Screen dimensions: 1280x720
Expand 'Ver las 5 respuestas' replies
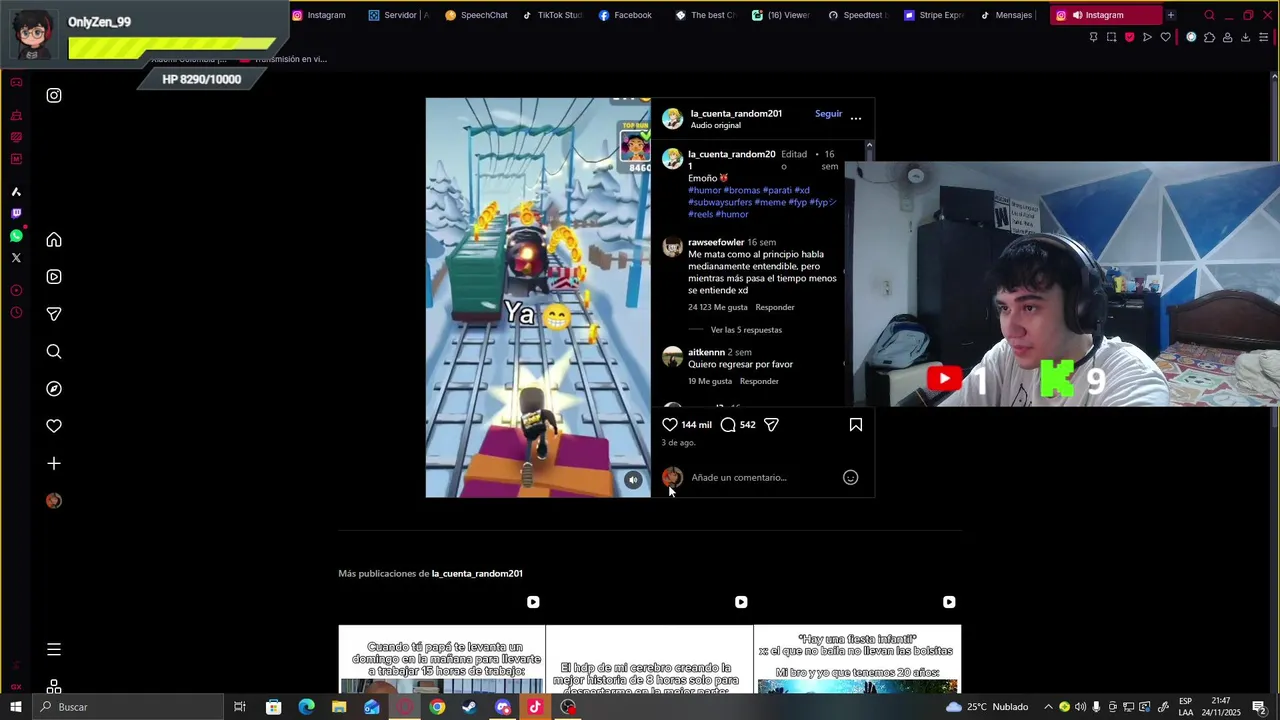click(x=746, y=330)
